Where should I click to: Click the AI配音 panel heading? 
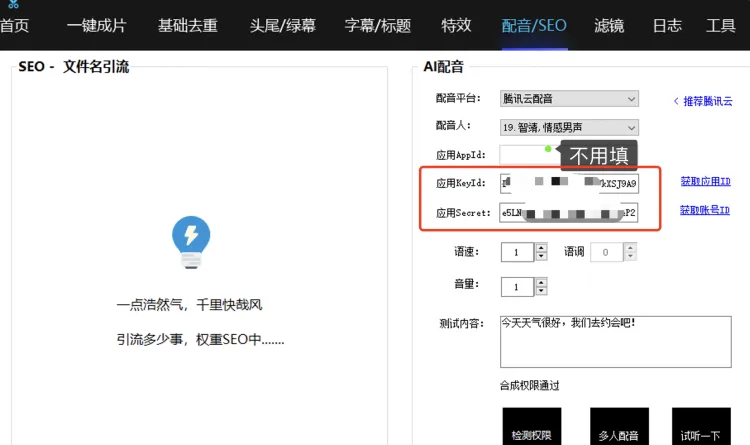coord(443,67)
